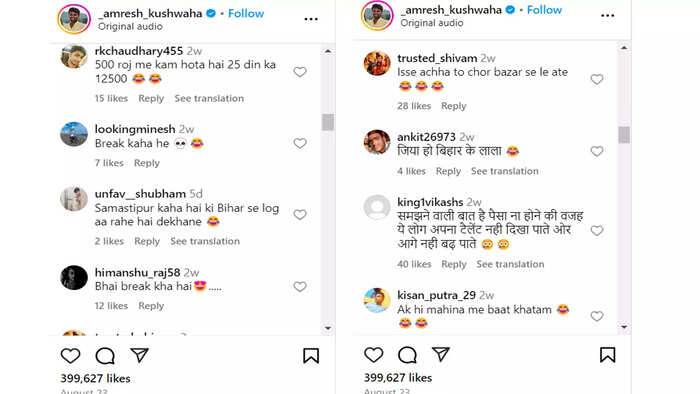Like the post using left panel heart icon
This screenshot has width=700, height=394.
pos(70,356)
